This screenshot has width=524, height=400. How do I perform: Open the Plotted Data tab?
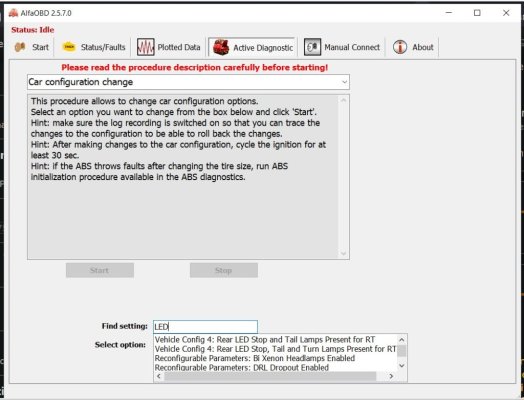(x=169, y=47)
